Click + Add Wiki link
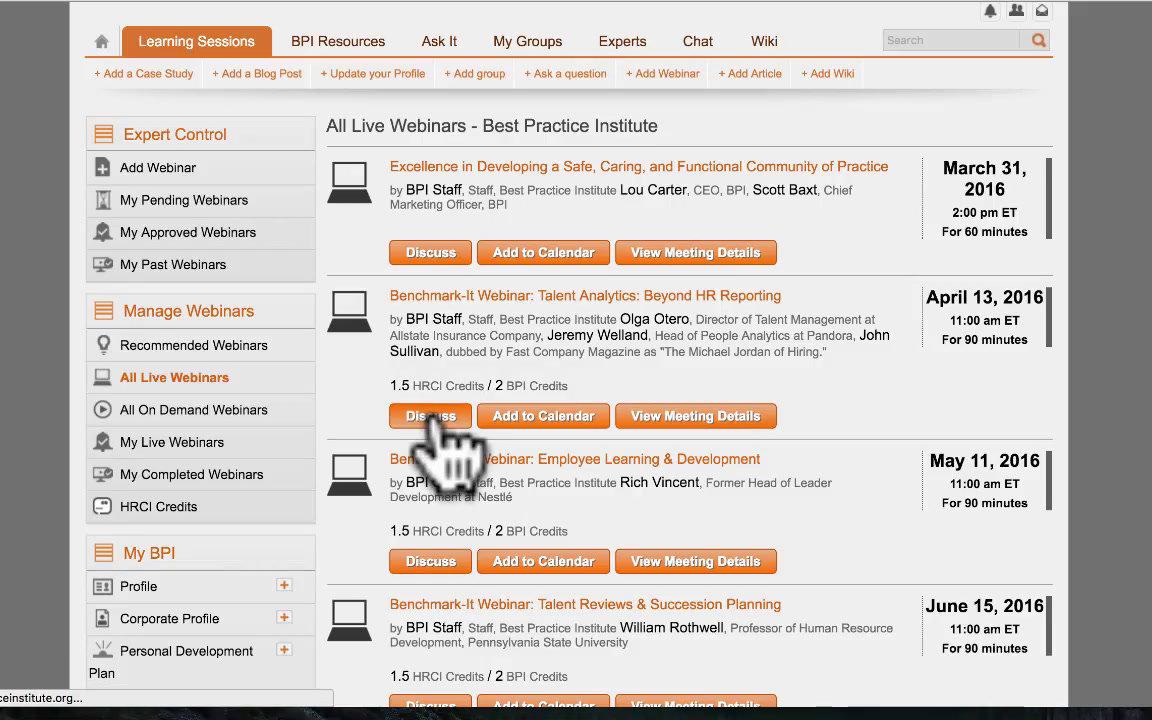 [827, 73]
